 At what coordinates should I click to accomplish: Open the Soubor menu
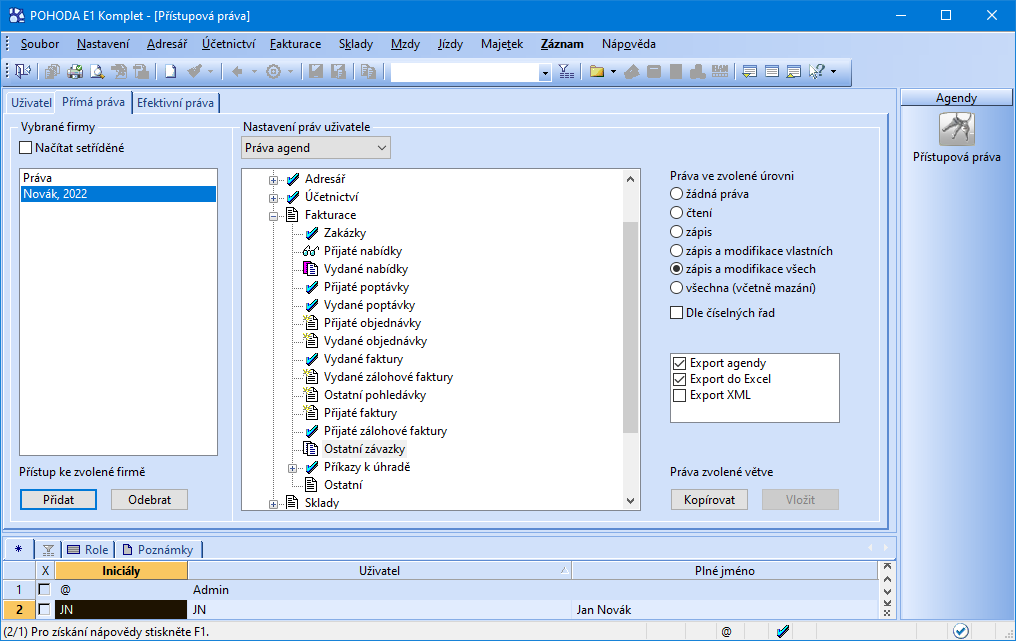click(x=40, y=44)
